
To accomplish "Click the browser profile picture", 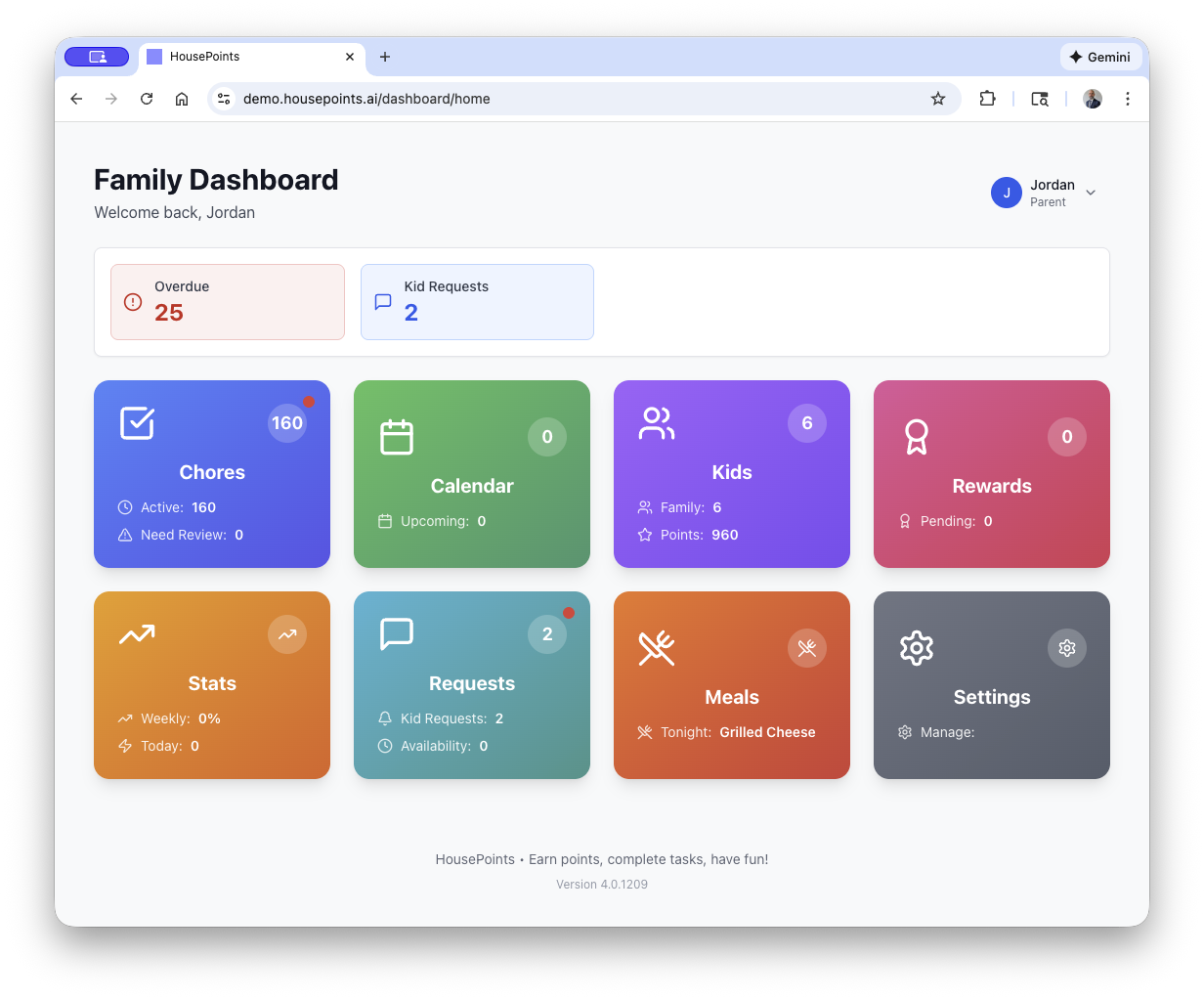I will [x=1093, y=99].
